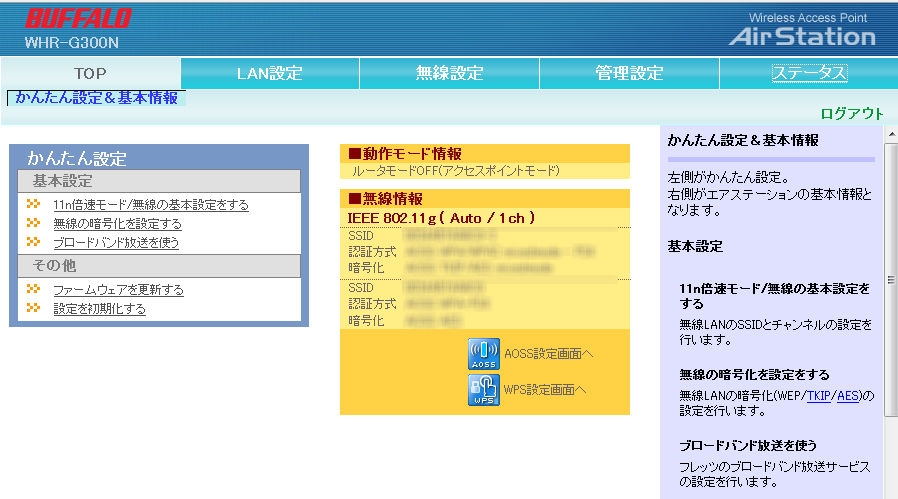The height and width of the screenshot is (499, 898).
Task: Open 無線の暗号化を設定する link
Action: click(117, 223)
